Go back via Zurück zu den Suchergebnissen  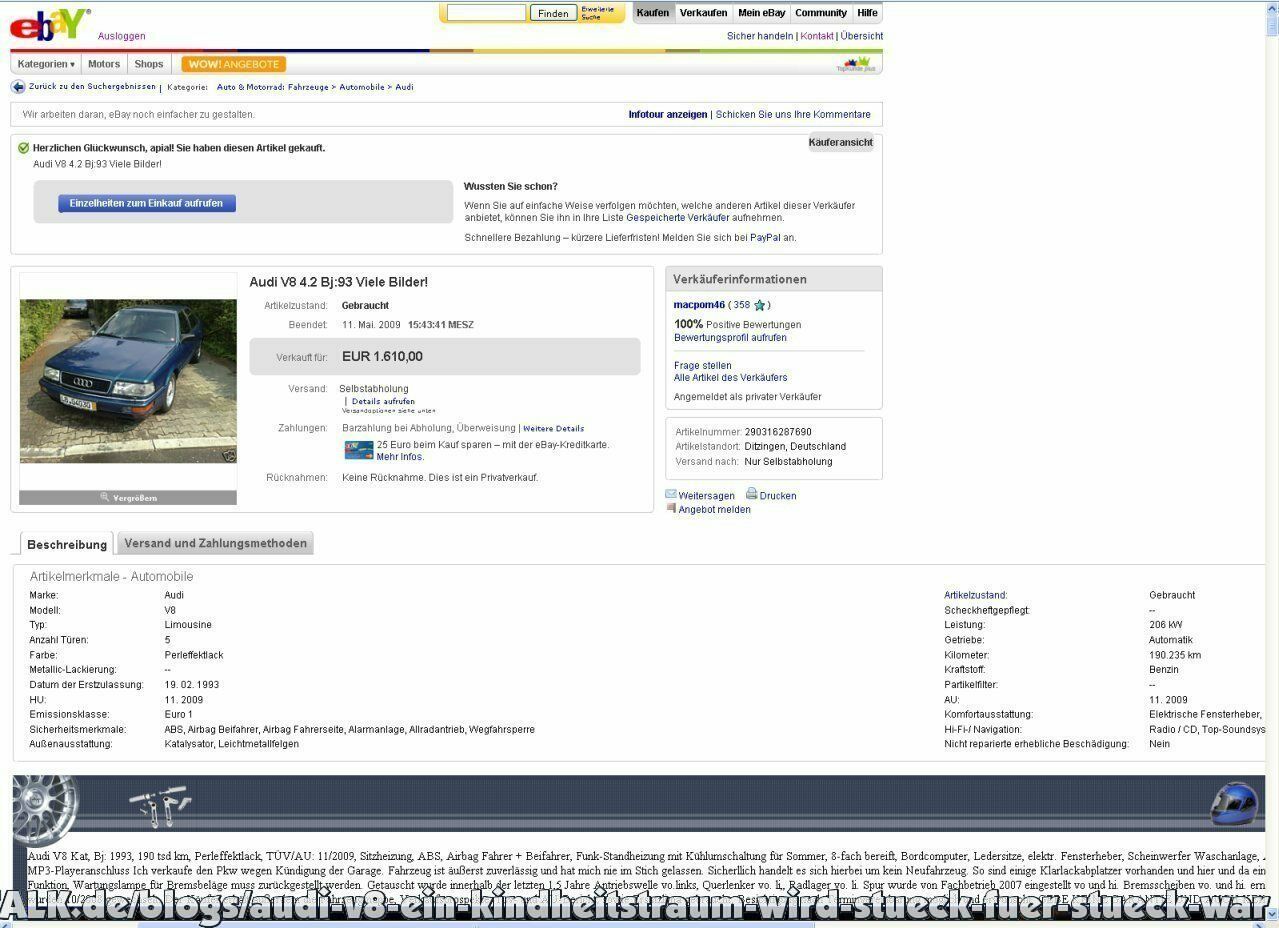coord(92,87)
